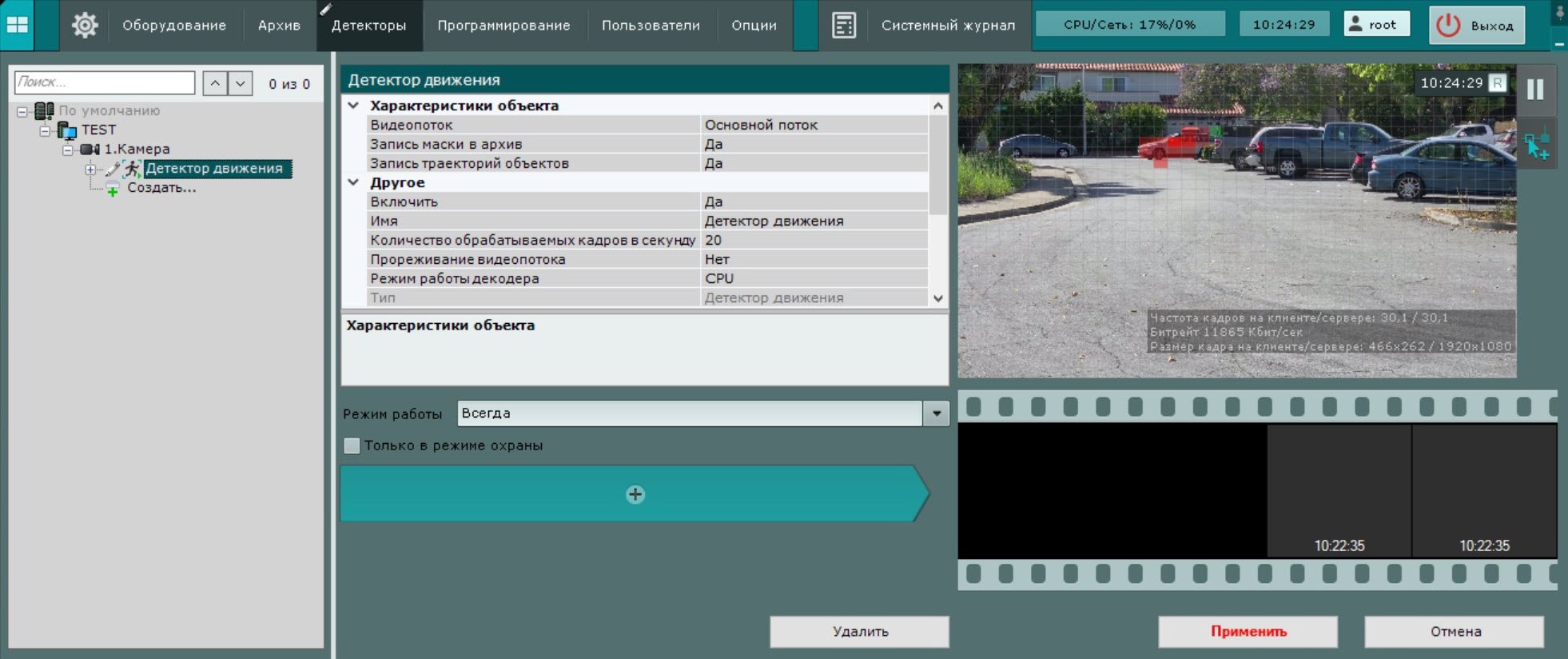Pause the live video preview
This screenshot has height=659, width=1568.
coord(1535,89)
